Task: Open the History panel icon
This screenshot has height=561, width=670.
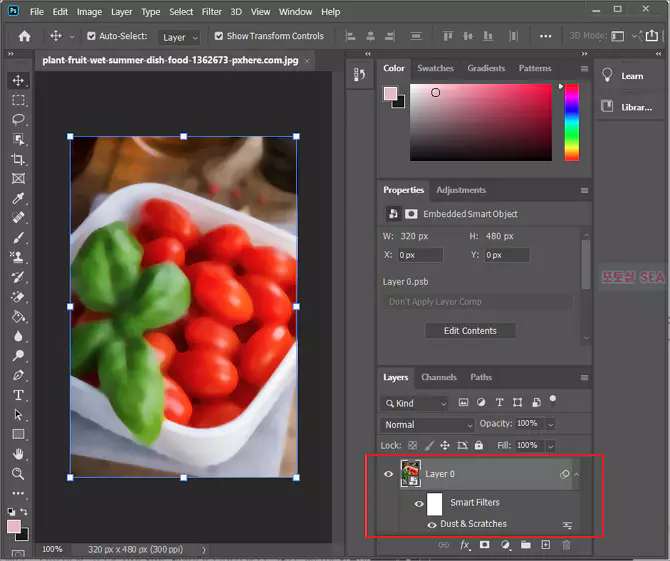Action: coord(360,75)
